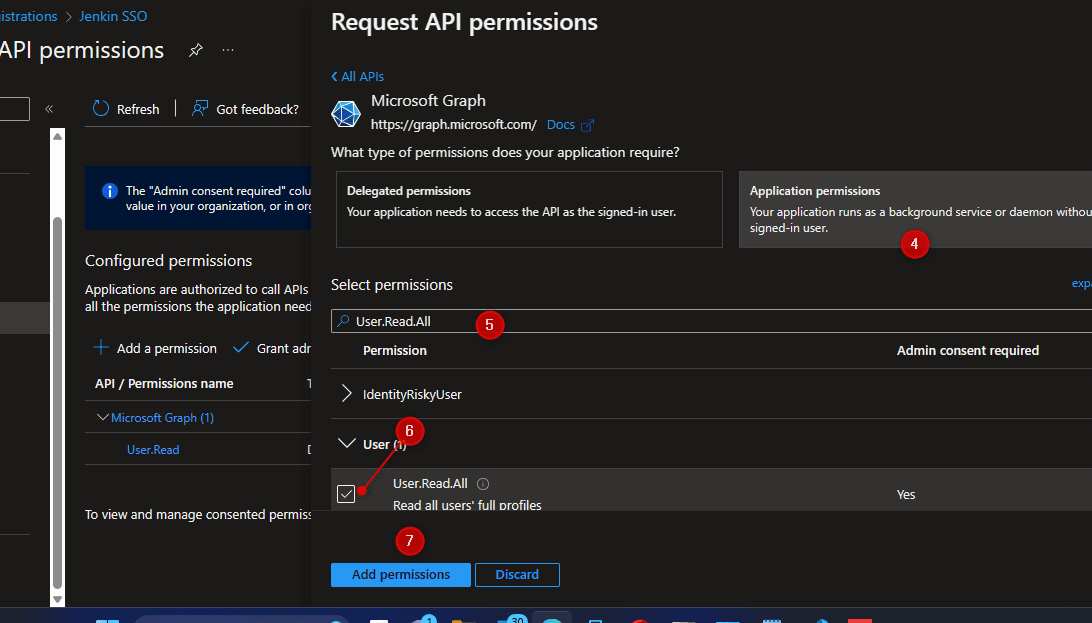
Task: Expand the IdentityRiskyUser permission group
Action: pos(346,394)
